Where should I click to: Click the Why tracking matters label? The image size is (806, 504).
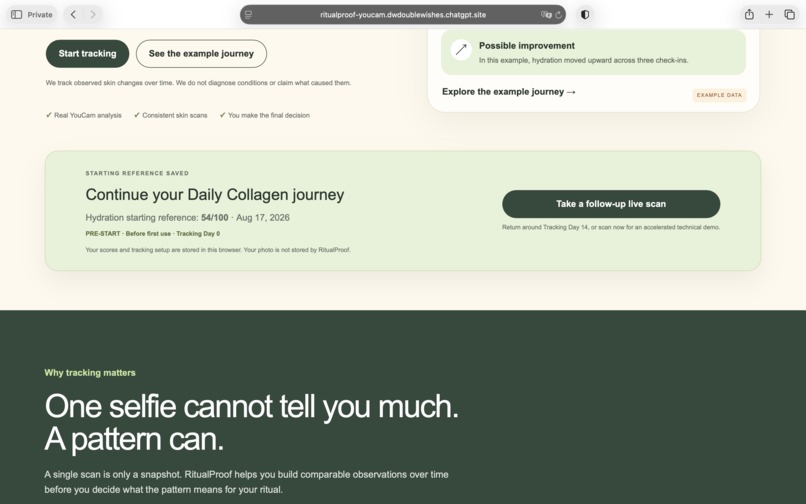pyautogui.click(x=90, y=373)
